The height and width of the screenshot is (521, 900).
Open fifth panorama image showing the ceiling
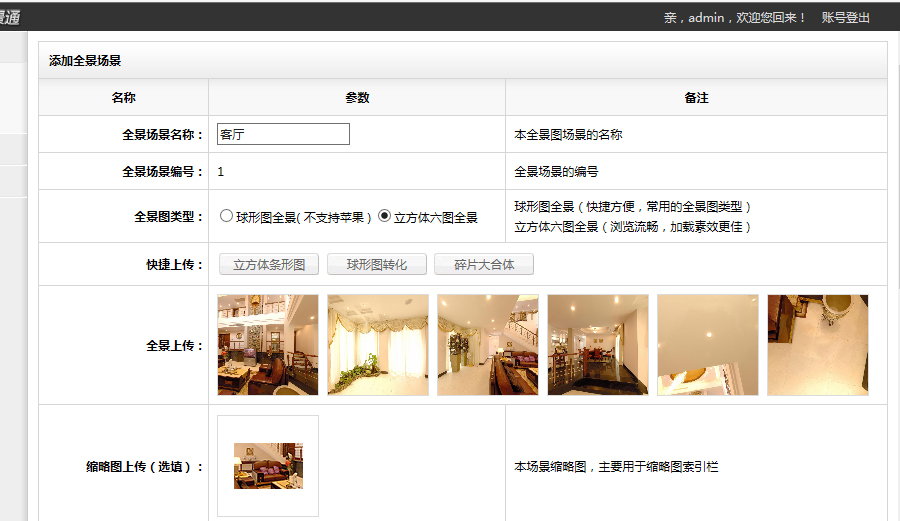coord(708,345)
